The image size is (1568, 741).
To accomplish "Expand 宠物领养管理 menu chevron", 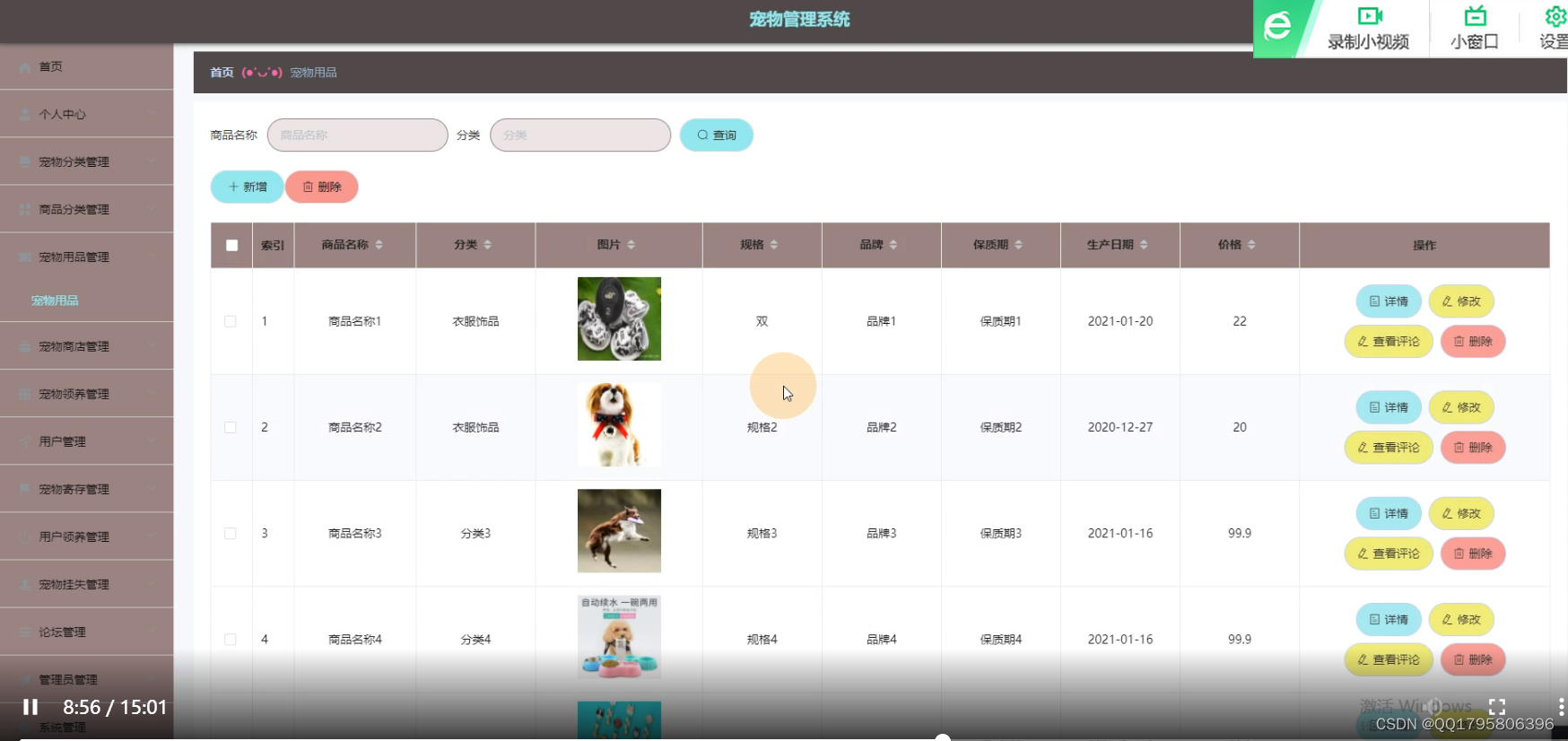I will pyautogui.click(x=152, y=395).
